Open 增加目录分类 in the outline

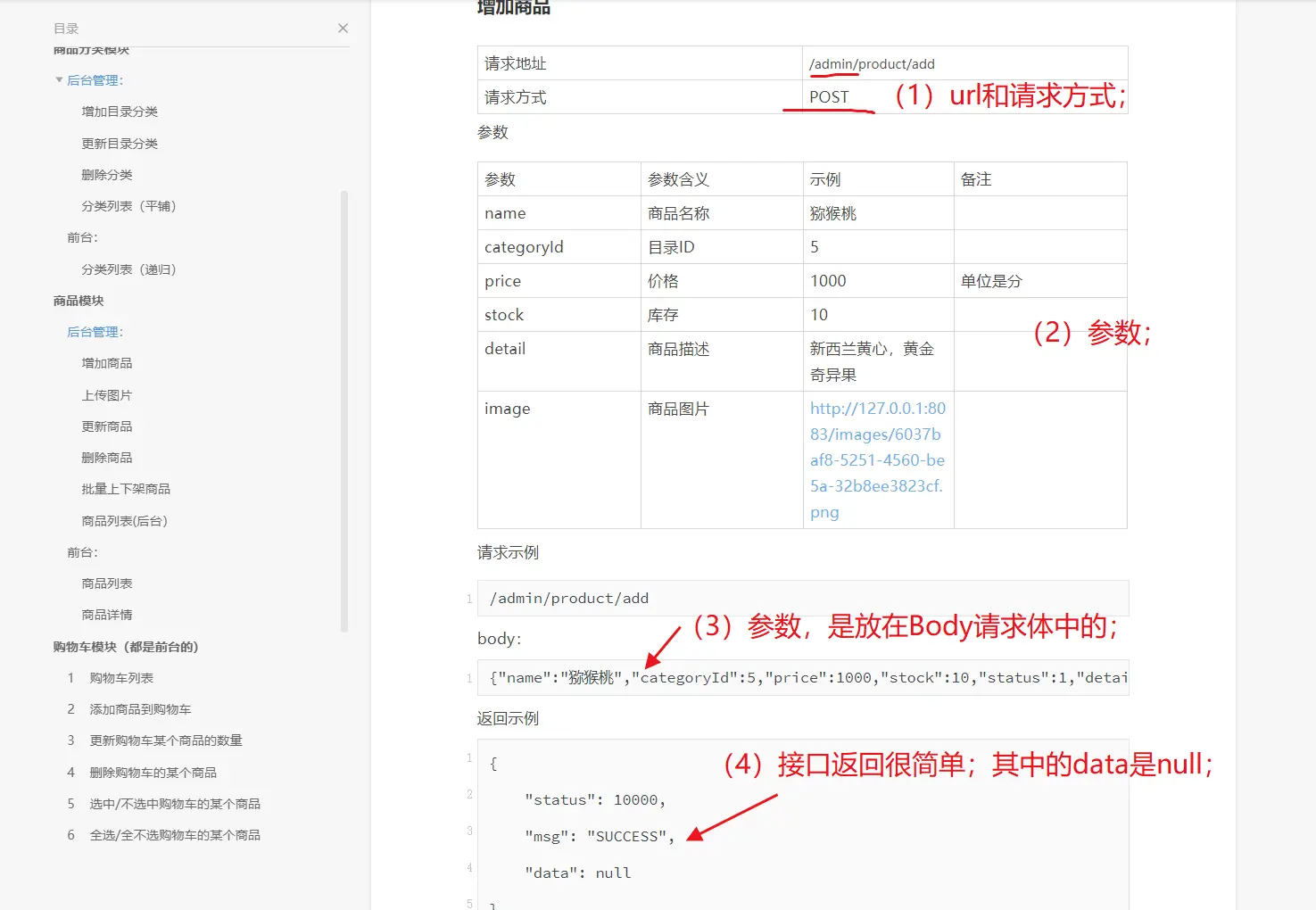tap(120, 112)
